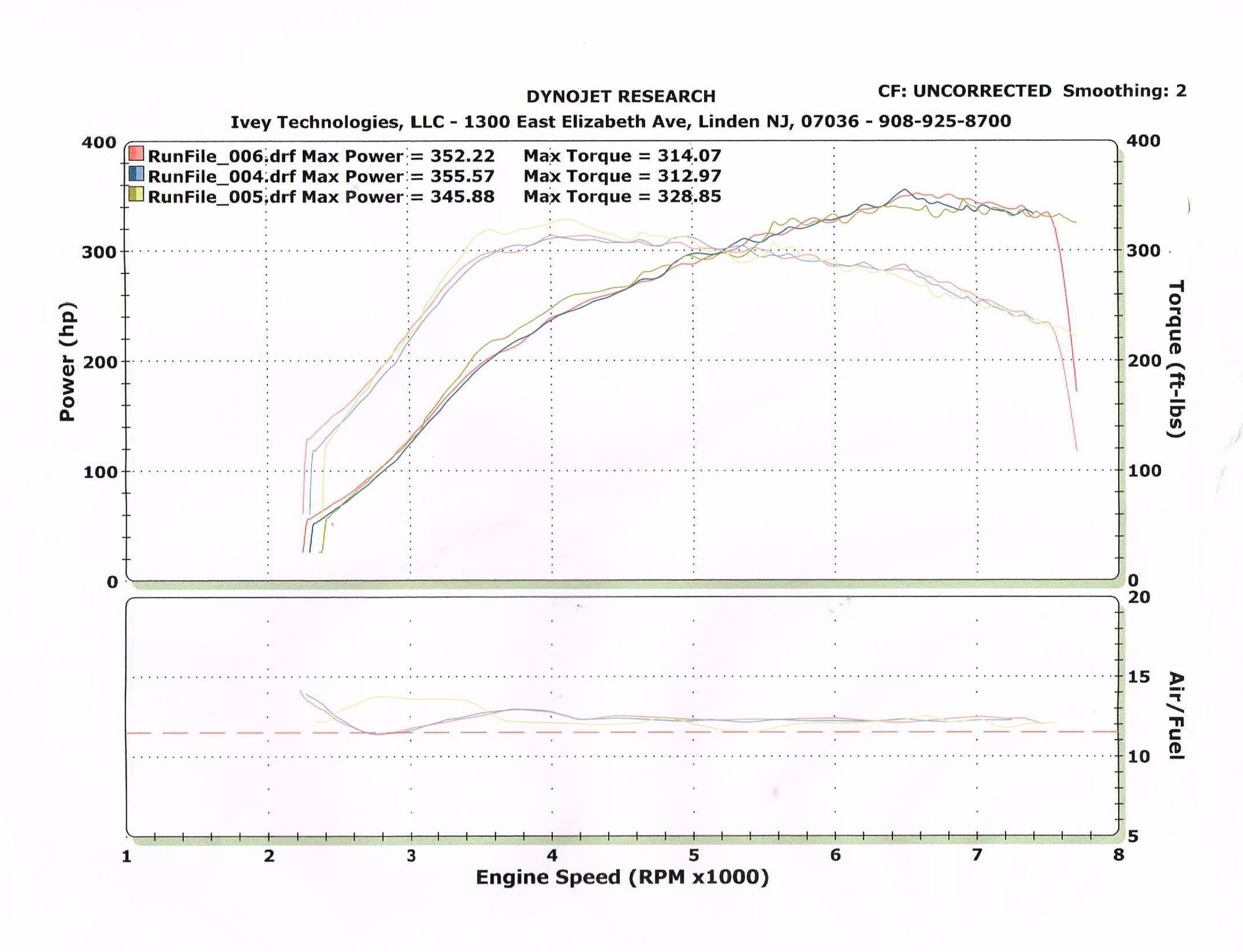Click the 4 tick on RPM axis
The width and height of the screenshot is (1243, 952).
(552, 855)
